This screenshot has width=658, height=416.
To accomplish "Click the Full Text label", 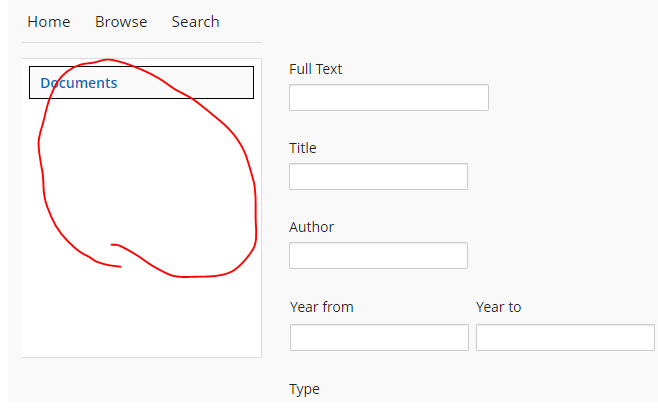I will [x=315, y=69].
